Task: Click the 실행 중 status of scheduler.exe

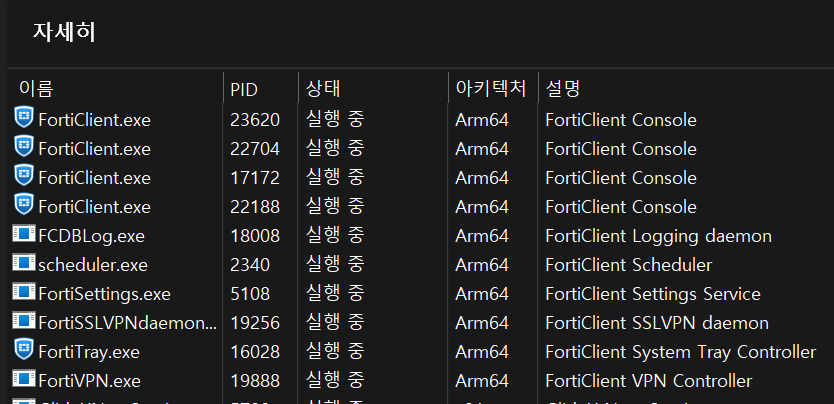Action: point(335,264)
